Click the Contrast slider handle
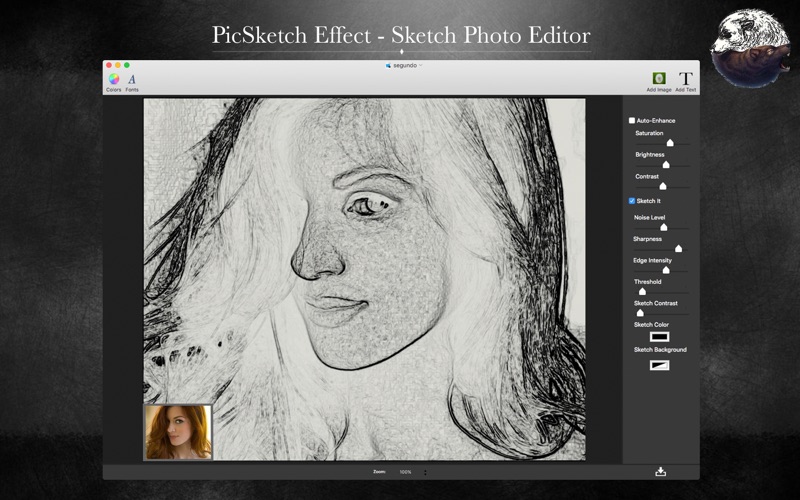Screen dimensions: 800x500 [663, 186]
